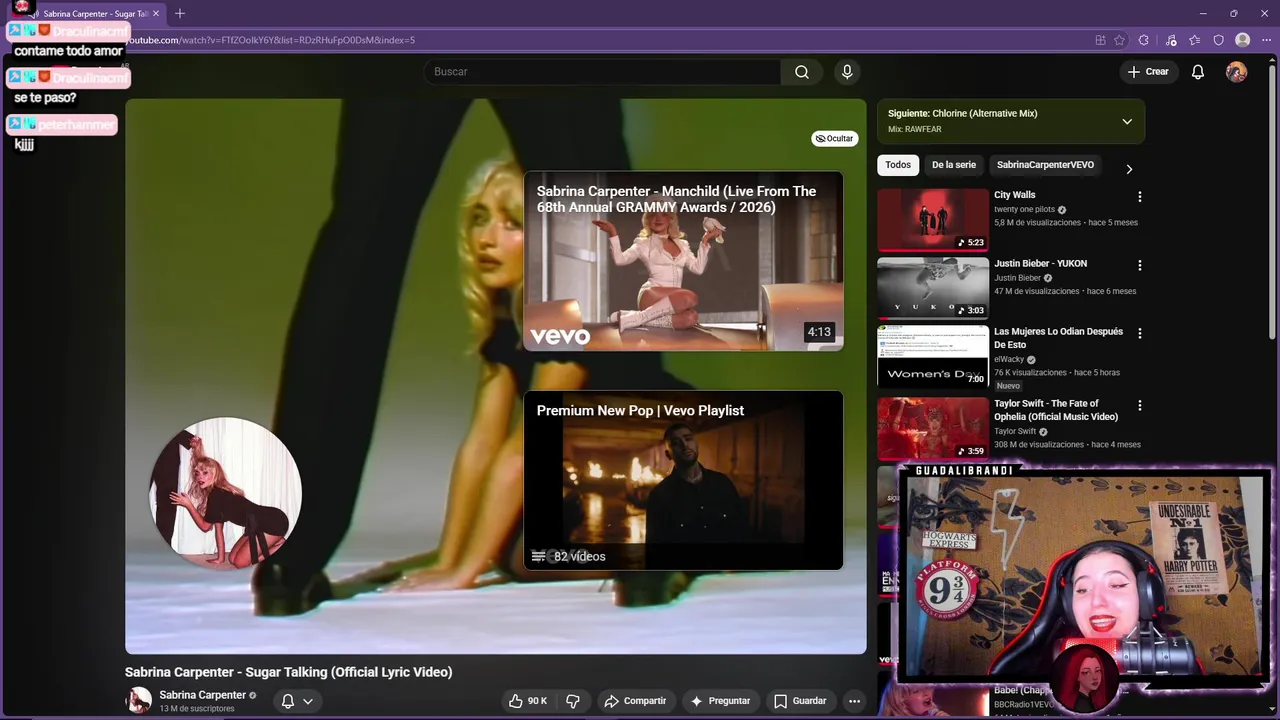The image size is (1280, 720).
Task: Open browser favorites list icon
Action: 1195,40
